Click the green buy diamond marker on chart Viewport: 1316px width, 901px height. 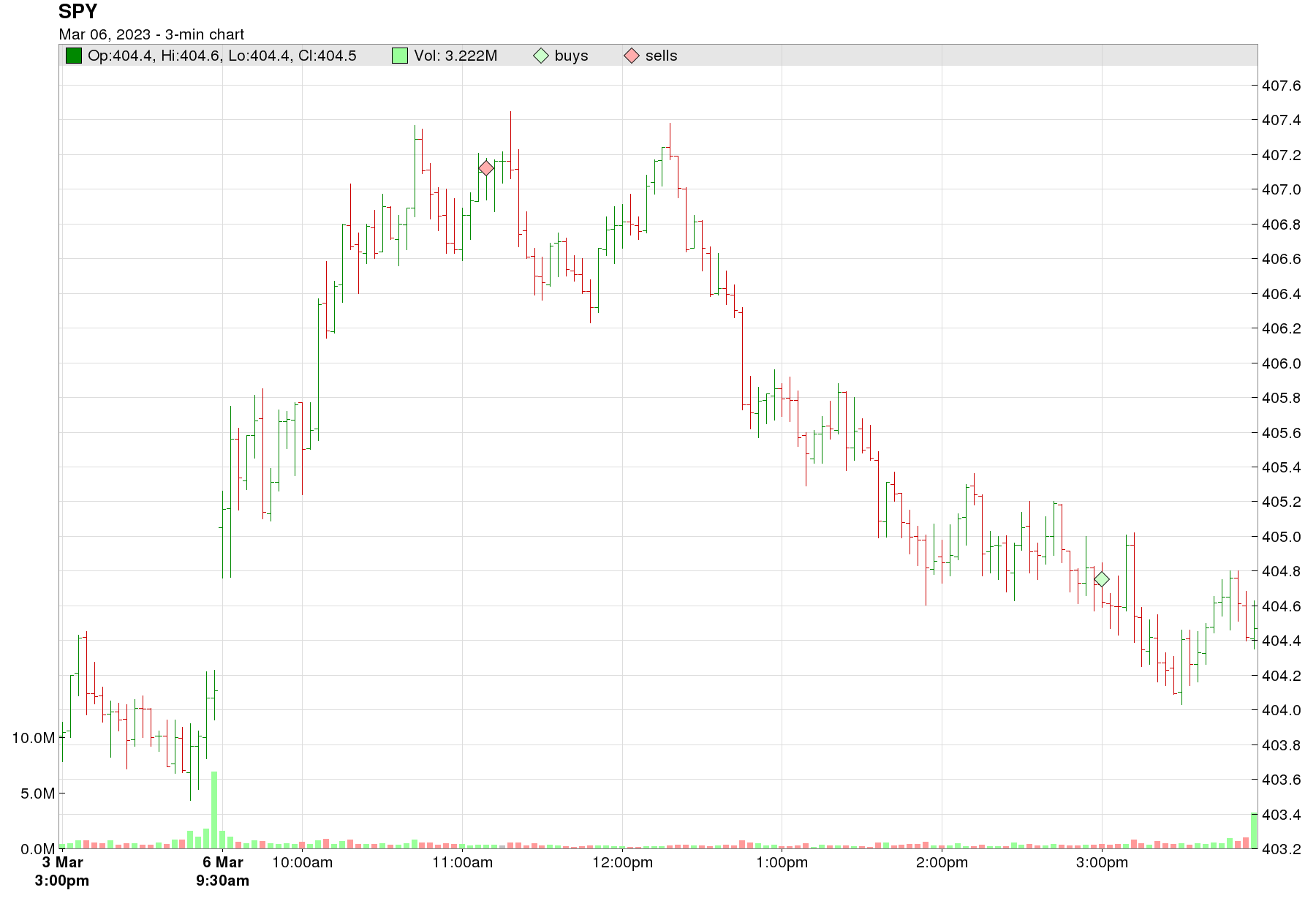[x=1102, y=579]
